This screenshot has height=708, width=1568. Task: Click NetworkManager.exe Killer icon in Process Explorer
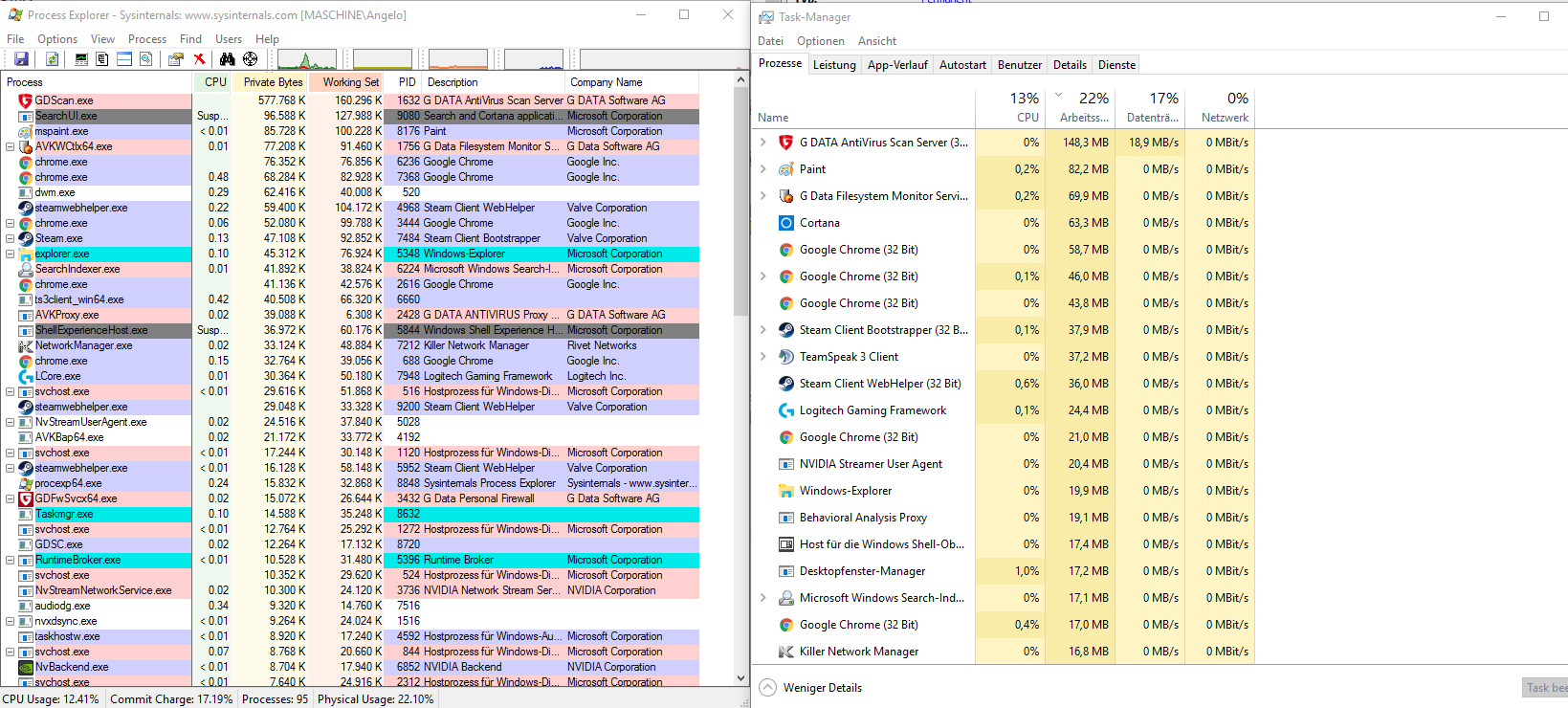tap(27, 345)
